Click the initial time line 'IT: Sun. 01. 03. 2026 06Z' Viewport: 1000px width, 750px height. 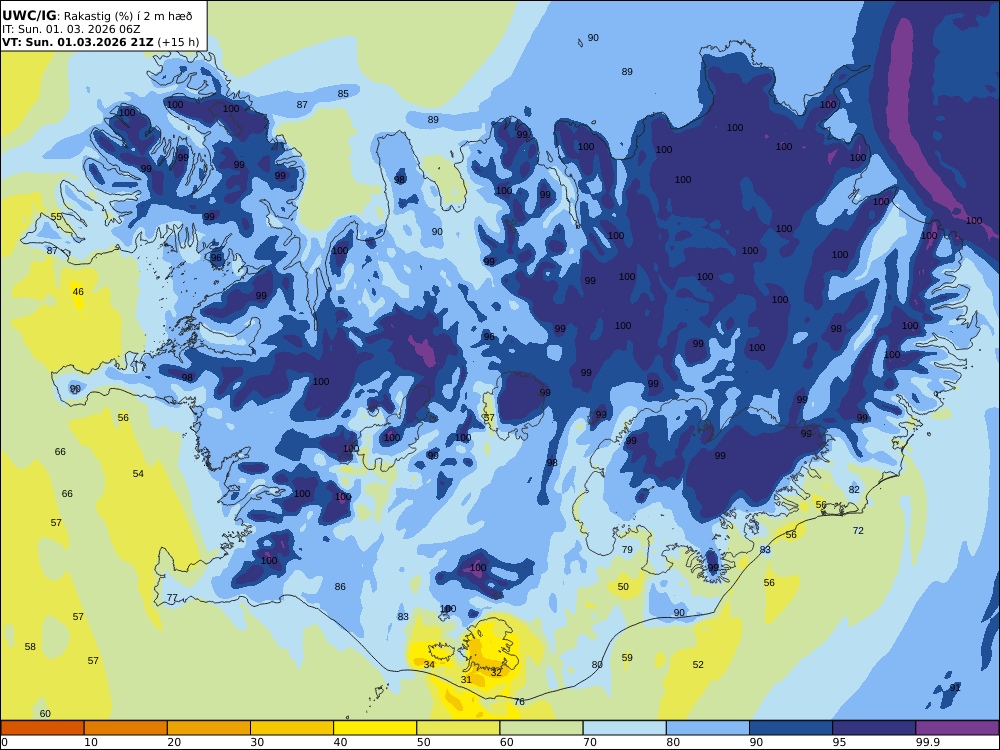point(71,29)
